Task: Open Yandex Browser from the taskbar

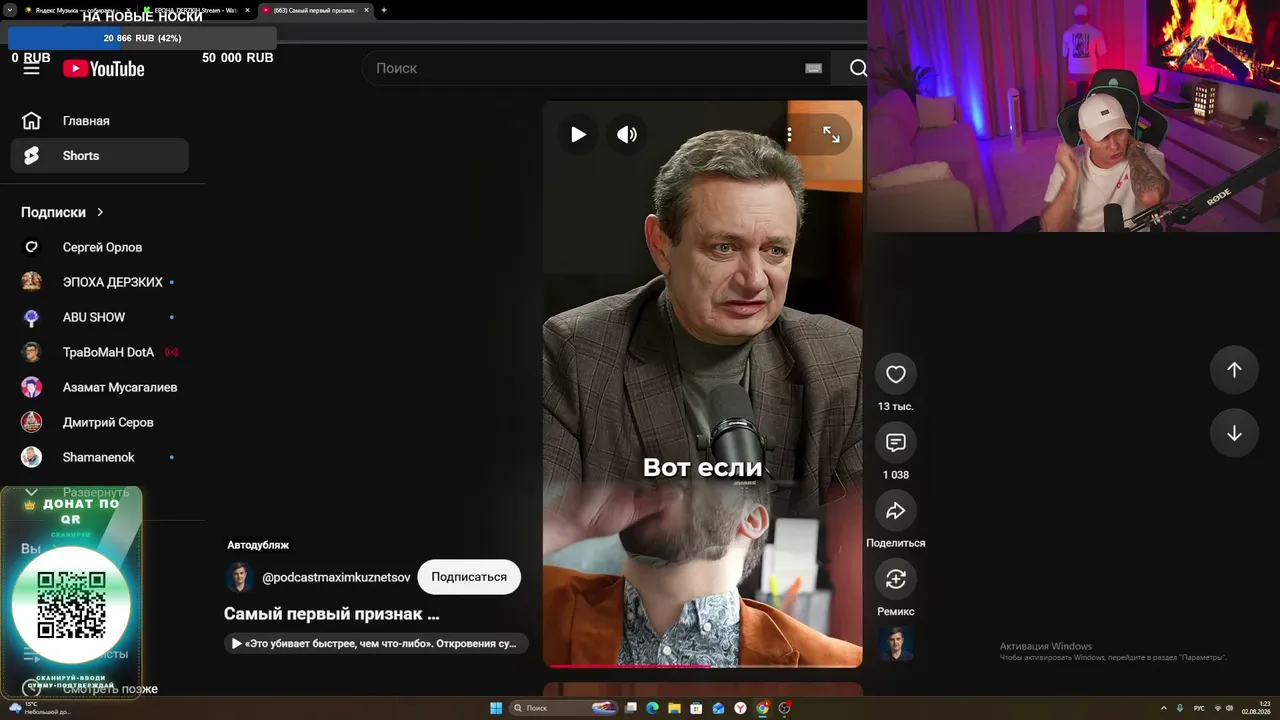Action: point(741,708)
